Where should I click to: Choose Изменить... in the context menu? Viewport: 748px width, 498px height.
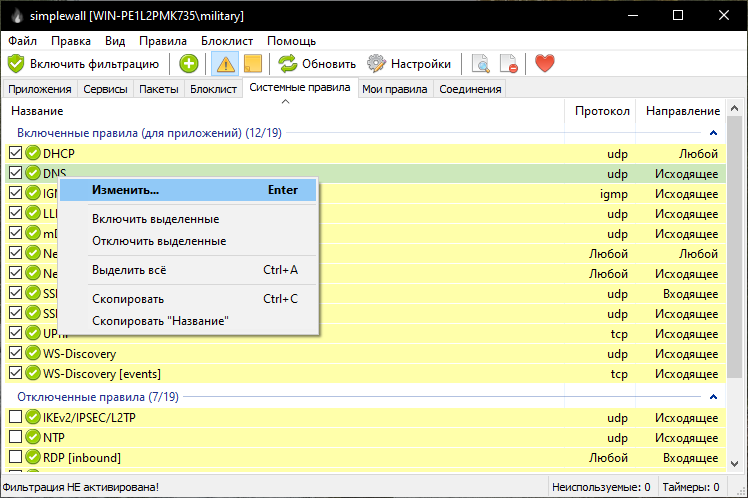click(125, 190)
